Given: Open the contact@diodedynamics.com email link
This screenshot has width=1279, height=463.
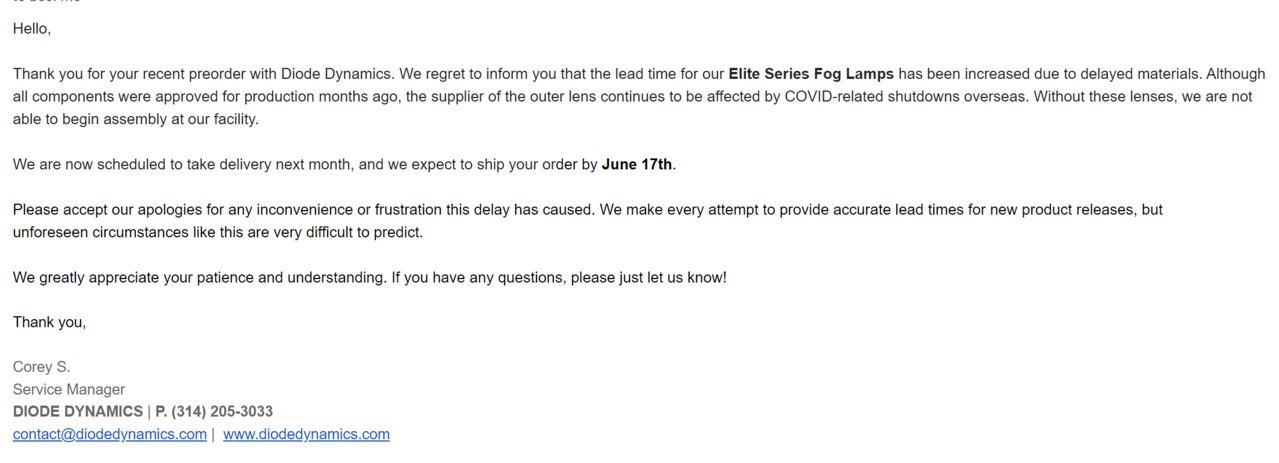Looking at the screenshot, I should [x=110, y=434].
